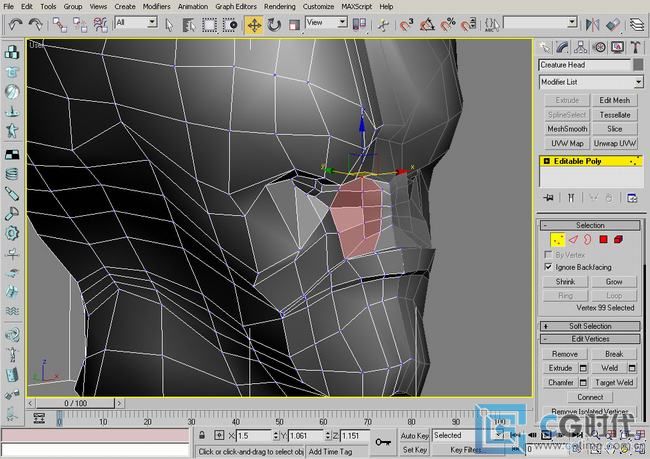The width and height of the screenshot is (650, 459).
Task: Click the Pin Stack icon
Action: pyautogui.click(x=548, y=198)
